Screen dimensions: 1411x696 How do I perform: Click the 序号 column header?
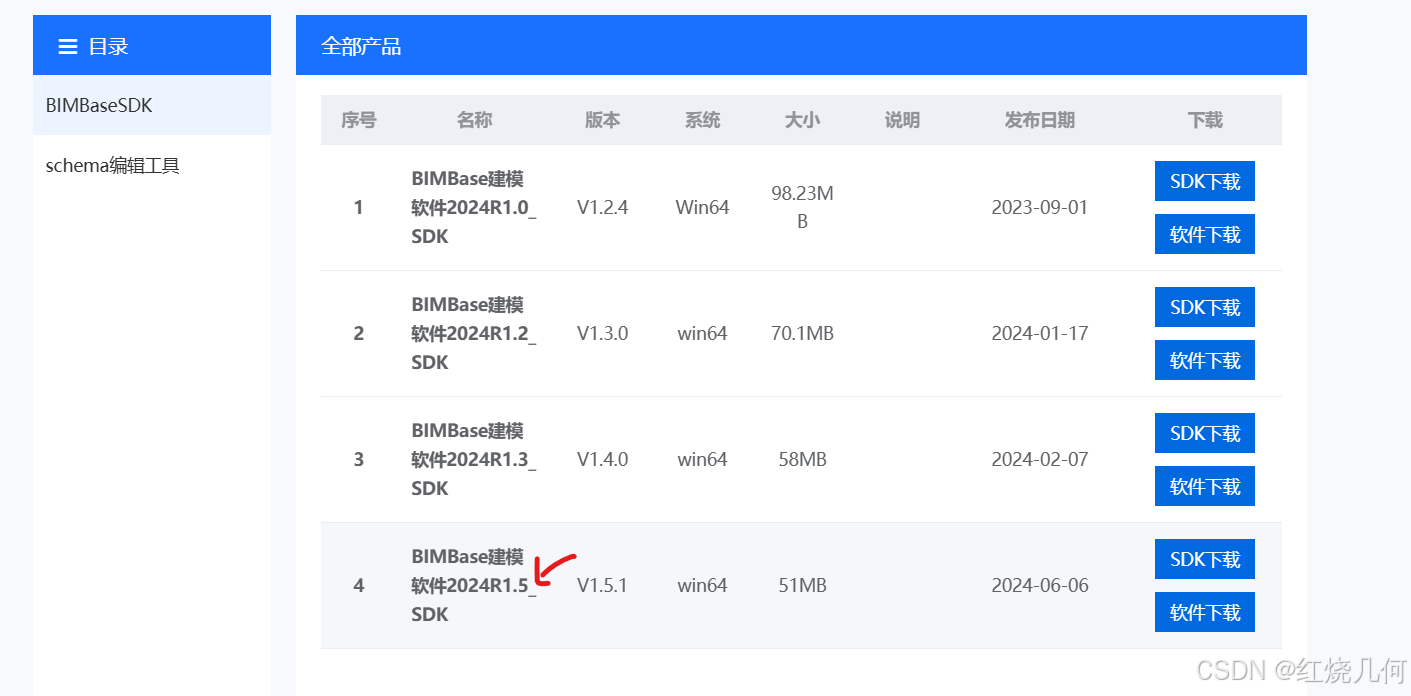tap(358, 120)
